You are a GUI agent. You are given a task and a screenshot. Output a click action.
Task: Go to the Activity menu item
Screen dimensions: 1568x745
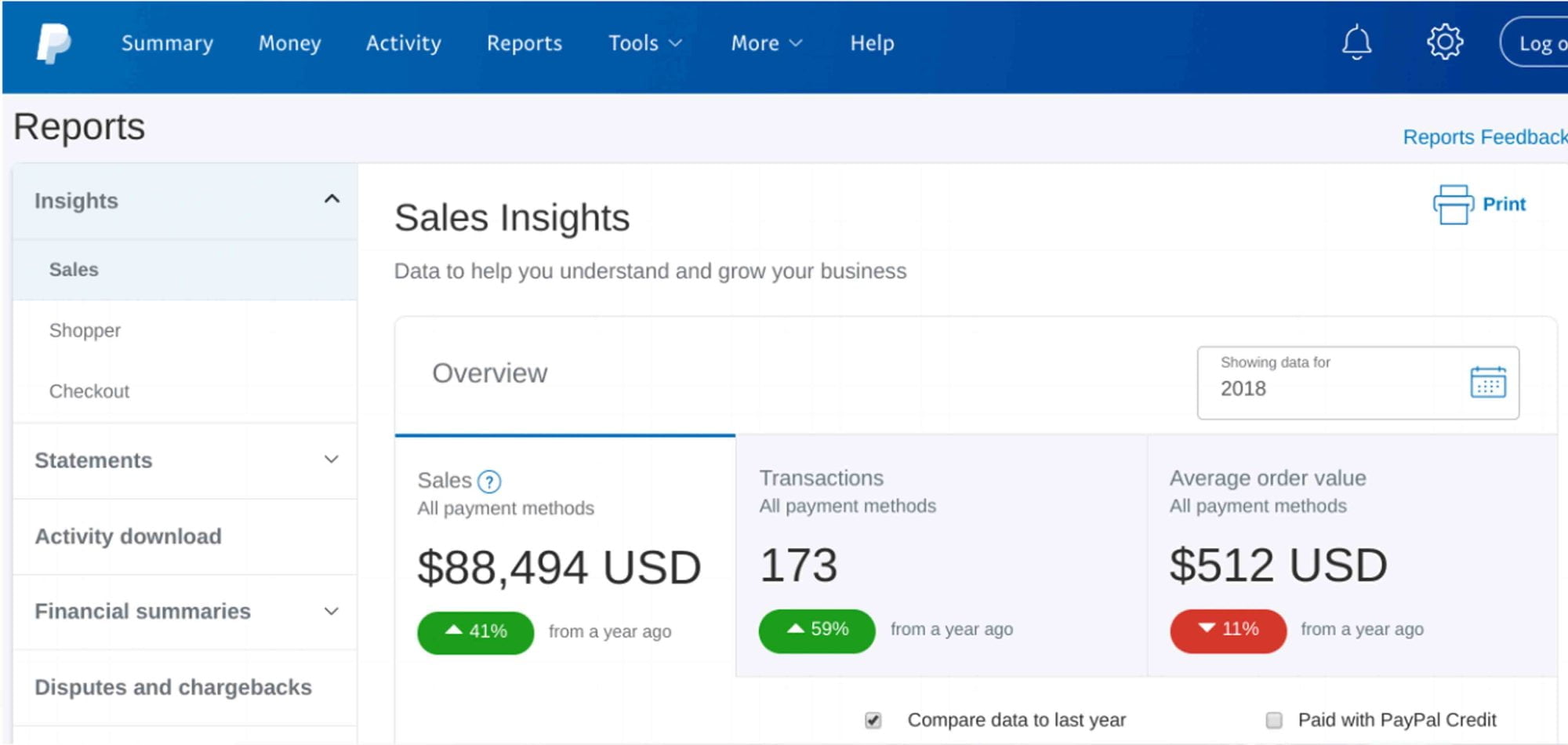coord(404,43)
